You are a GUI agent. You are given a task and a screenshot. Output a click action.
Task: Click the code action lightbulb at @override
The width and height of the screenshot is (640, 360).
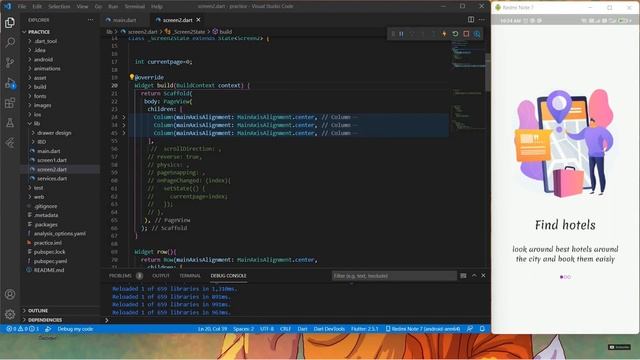[131, 77]
